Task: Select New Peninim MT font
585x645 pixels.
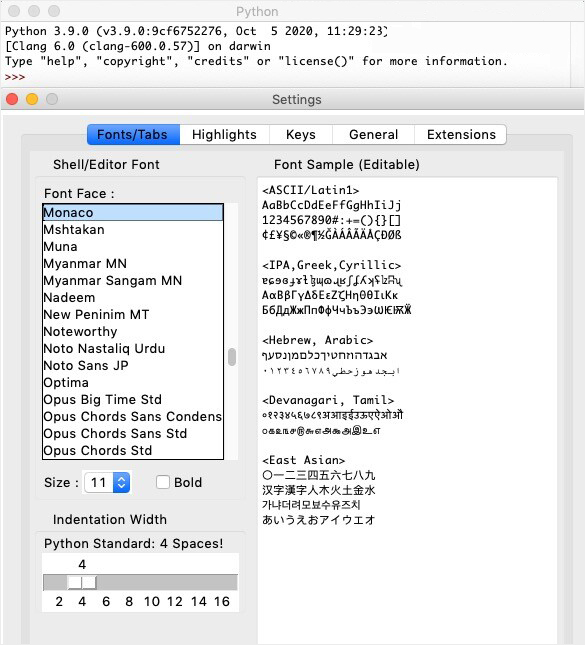Action: pyautogui.click(x=133, y=315)
